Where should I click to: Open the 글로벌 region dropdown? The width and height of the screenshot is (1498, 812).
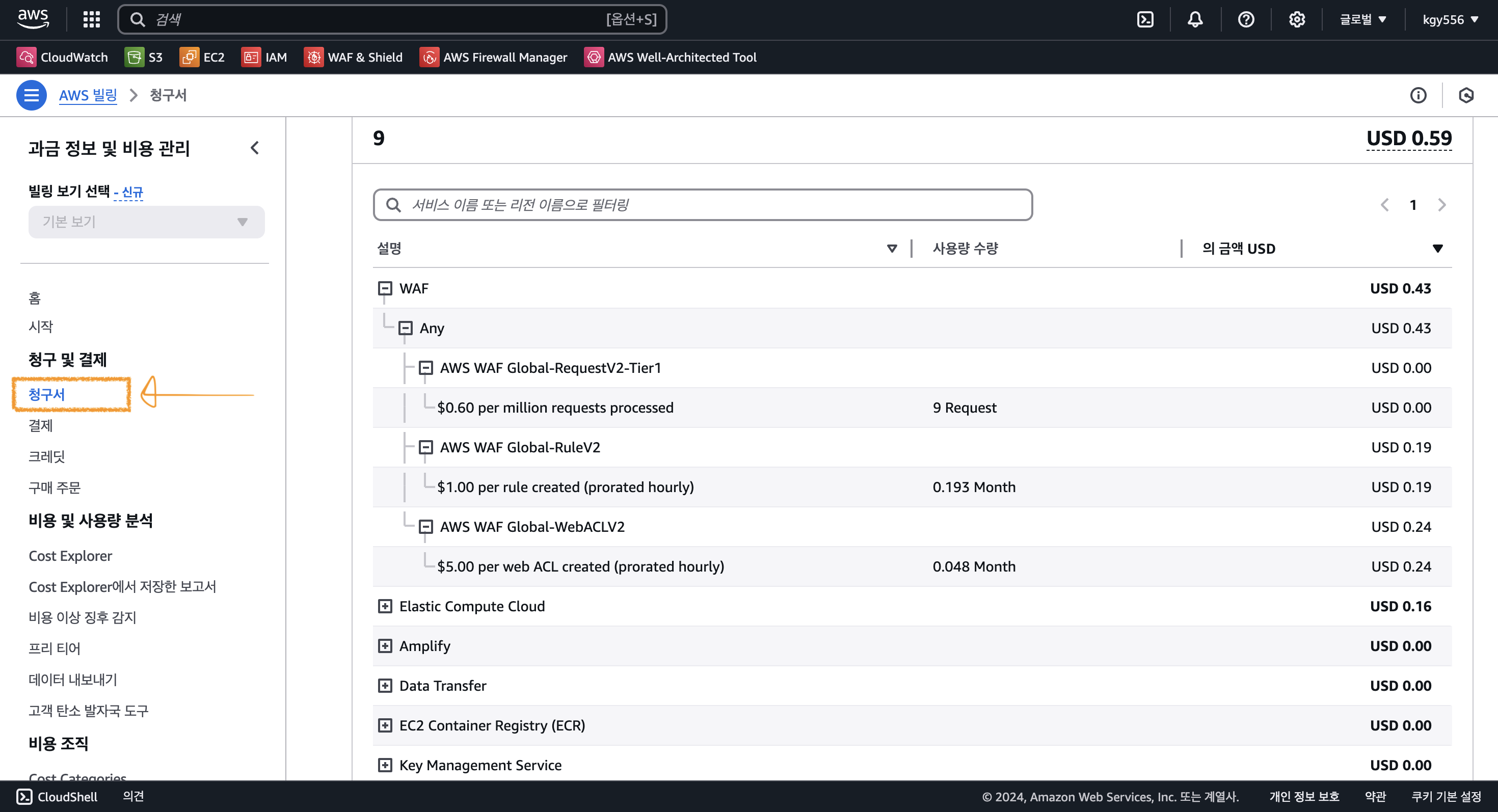(1362, 20)
